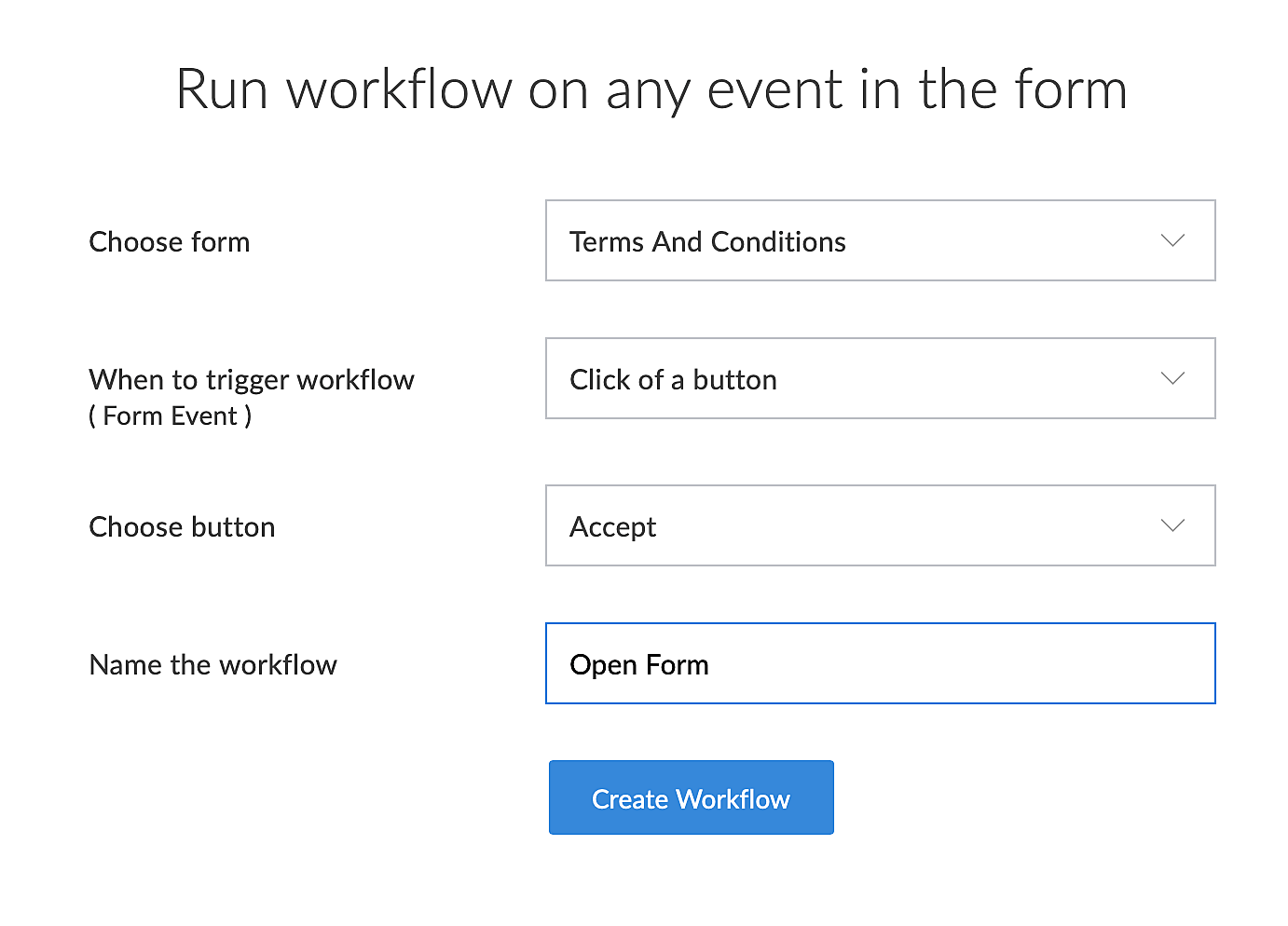Click the Name the workflow label

click(212, 665)
